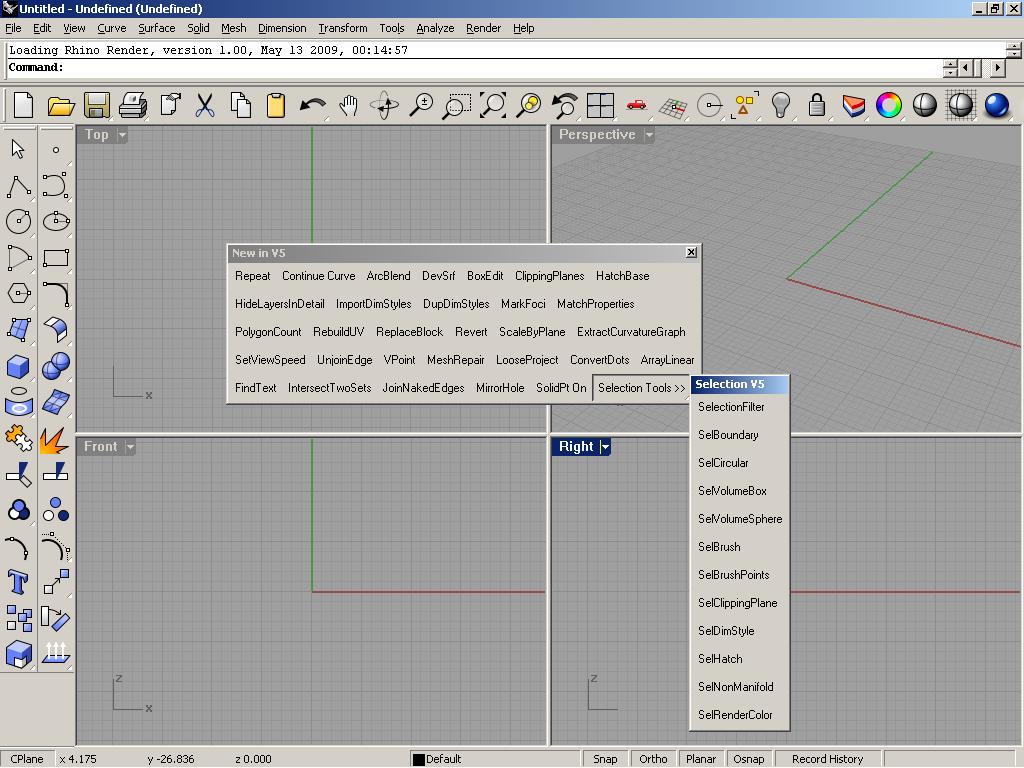This screenshot has width=1024, height=768.
Task: Click the padlock Lock objects icon
Action: [x=817, y=105]
